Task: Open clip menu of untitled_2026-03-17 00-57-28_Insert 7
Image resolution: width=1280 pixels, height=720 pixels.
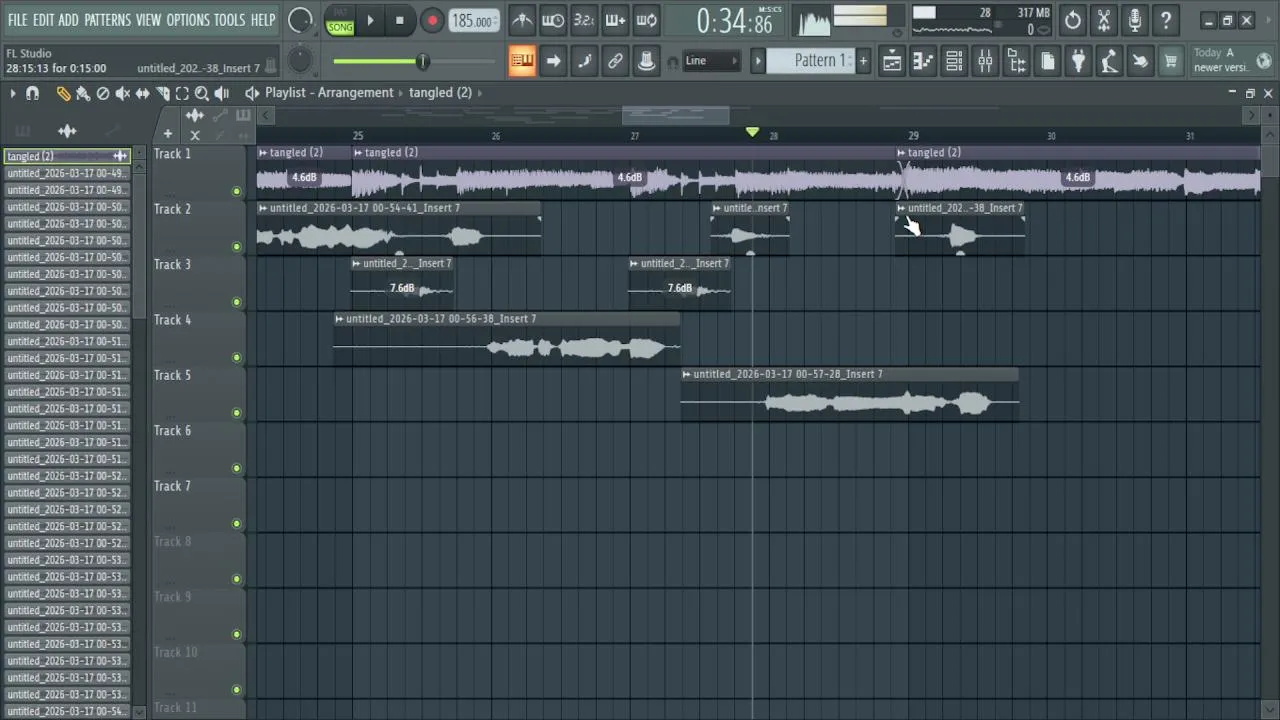Action: 687,374
